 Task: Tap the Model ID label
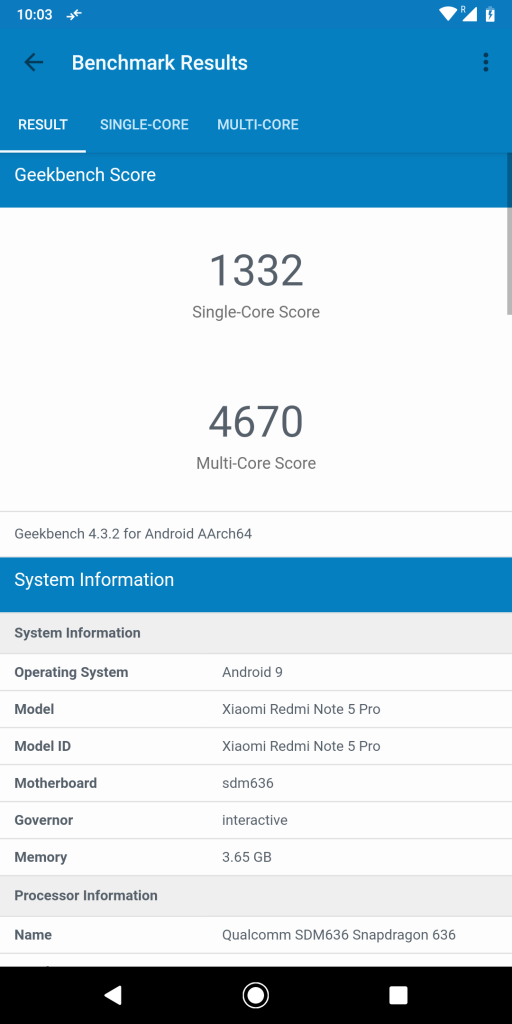42,746
